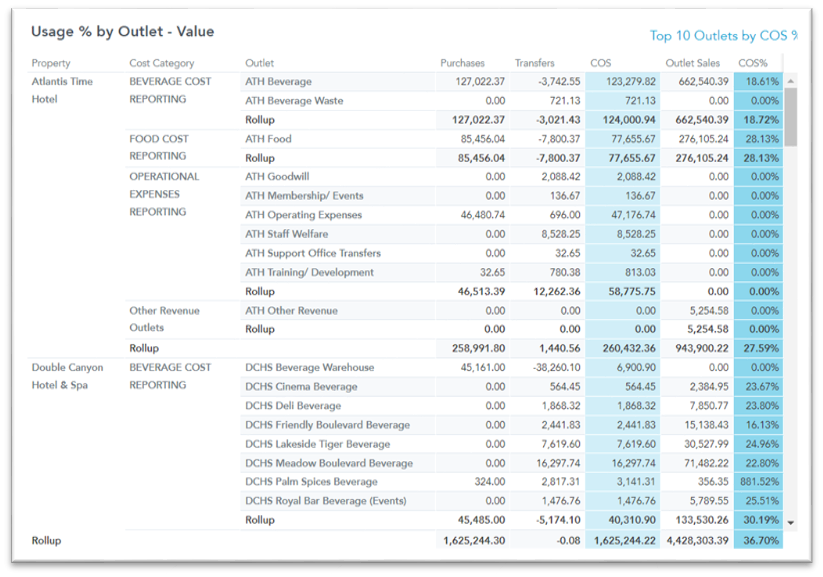Click the ATH Other Revenue outlet
Screen dimensions: 823x577
[x=291, y=311]
